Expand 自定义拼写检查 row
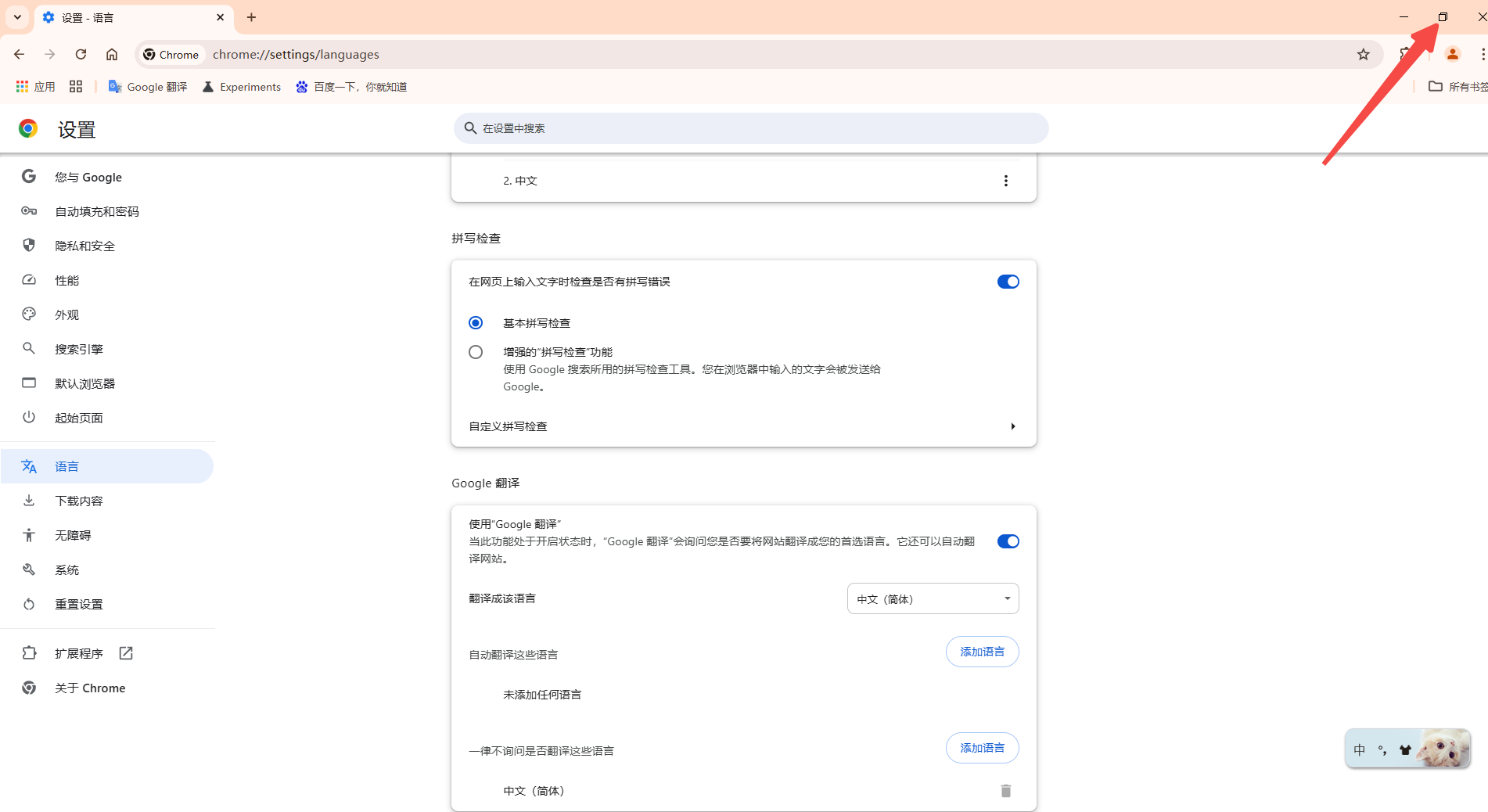 [x=743, y=426]
